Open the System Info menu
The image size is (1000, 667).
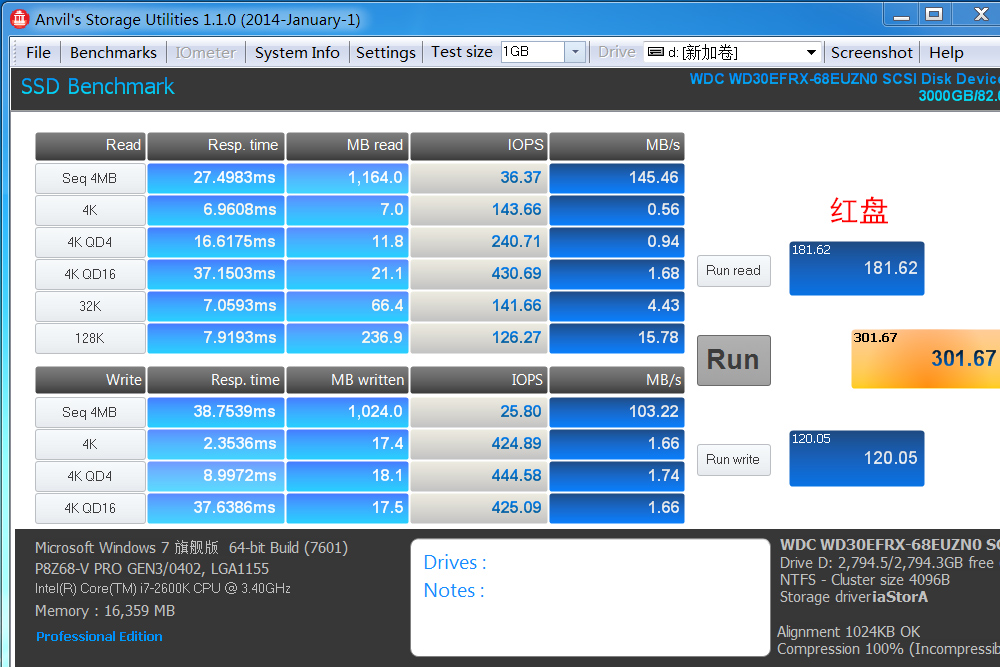[x=297, y=53]
